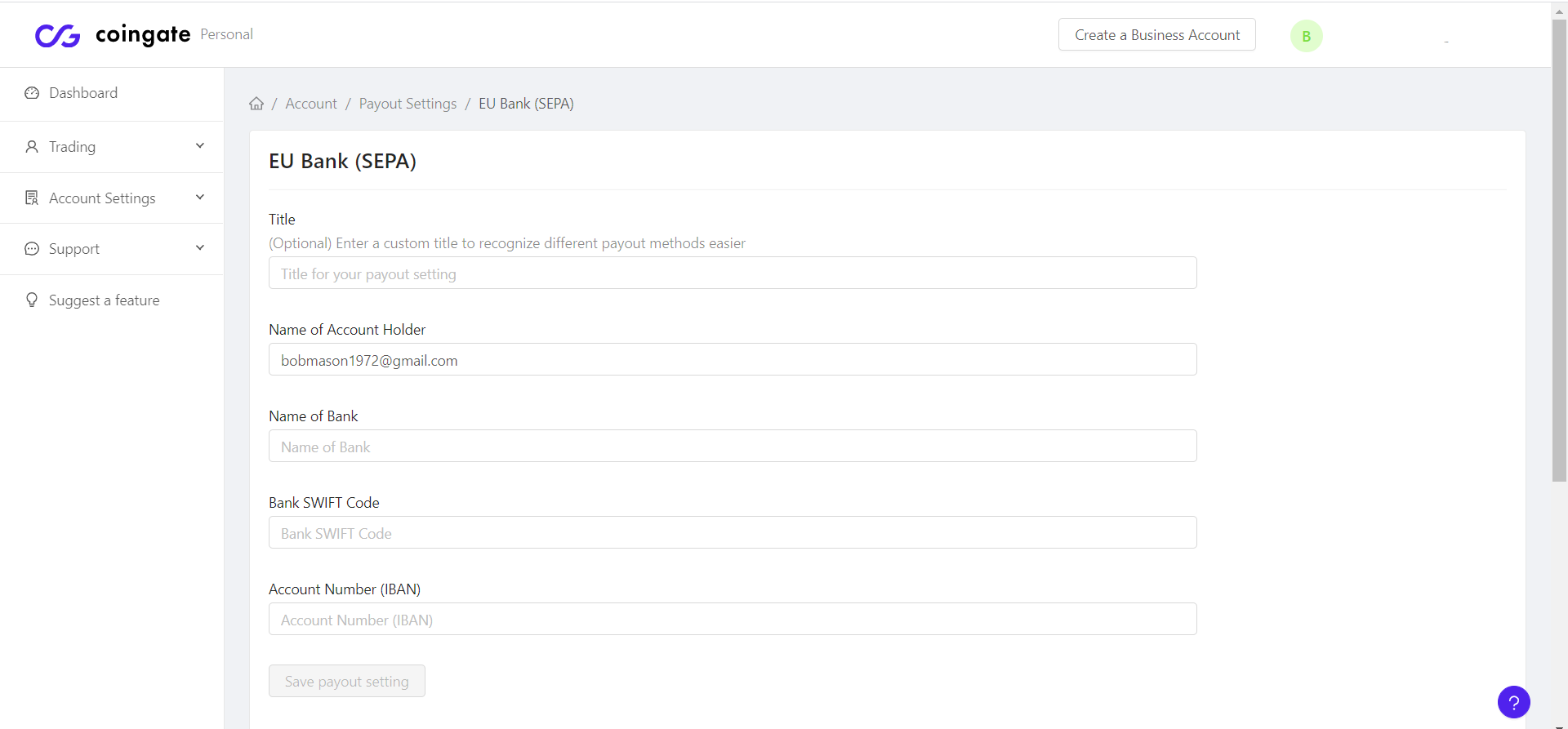Click the EU Bank (SEPA) breadcrumb text
The width and height of the screenshot is (1568, 729).
tap(526, 104)
